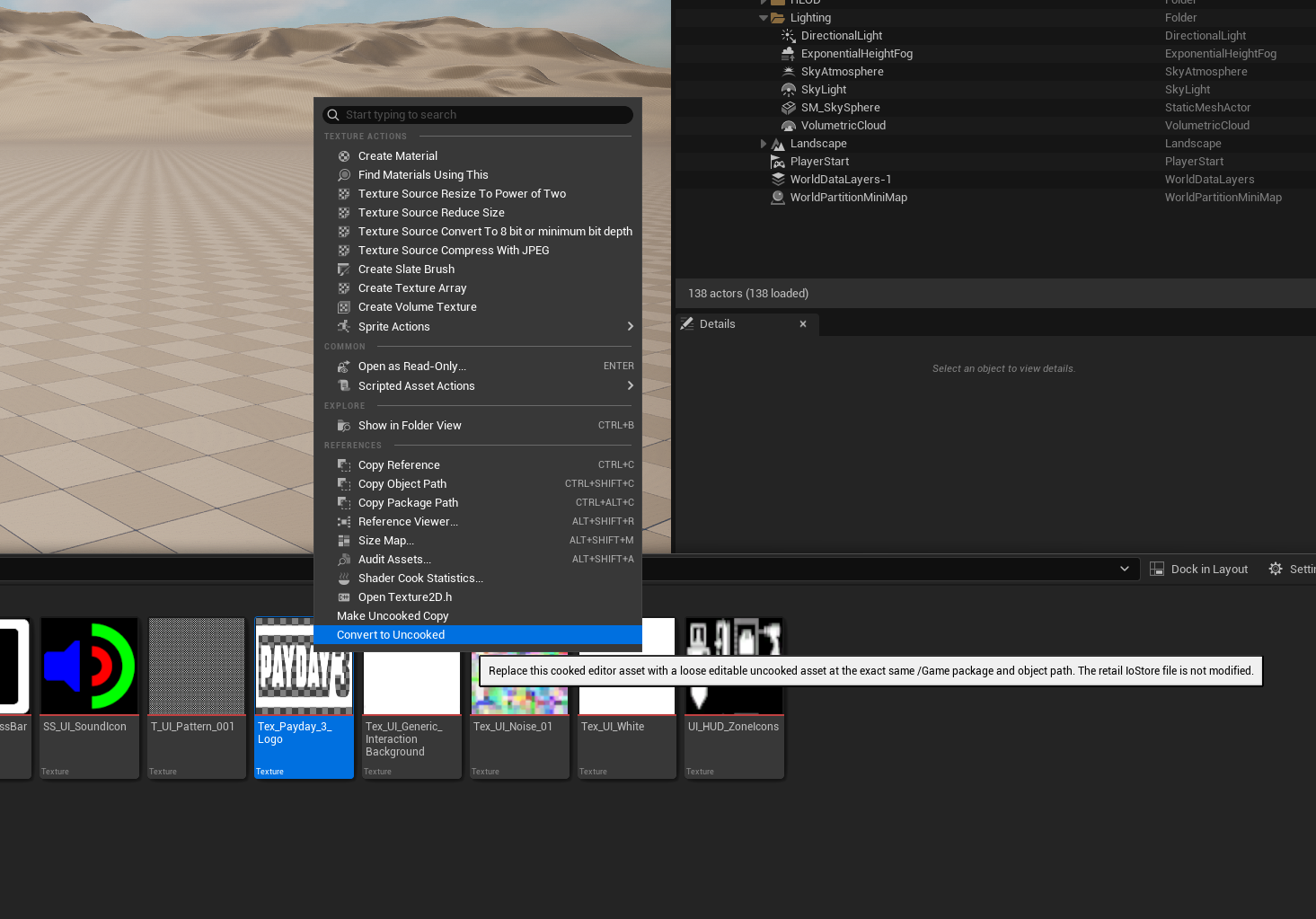1316x919 pixels.
Task: Click the Find Materials Using This icon
Action: 343,175
